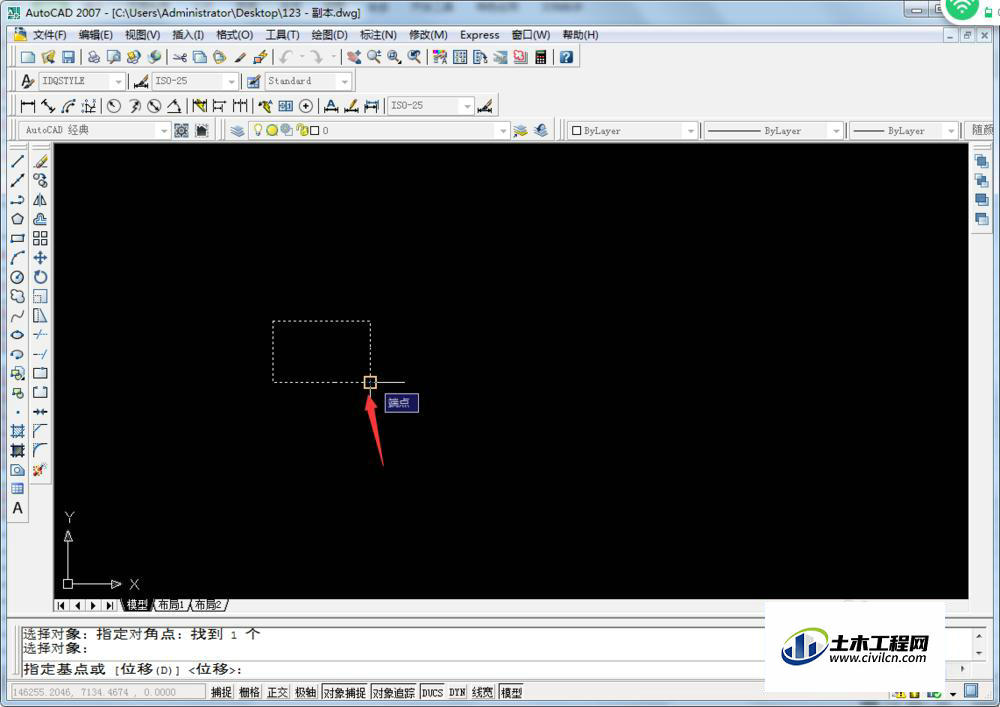Click the Explode modify tool
Screen dimensions: 1000x707
[x=40, y=470]
